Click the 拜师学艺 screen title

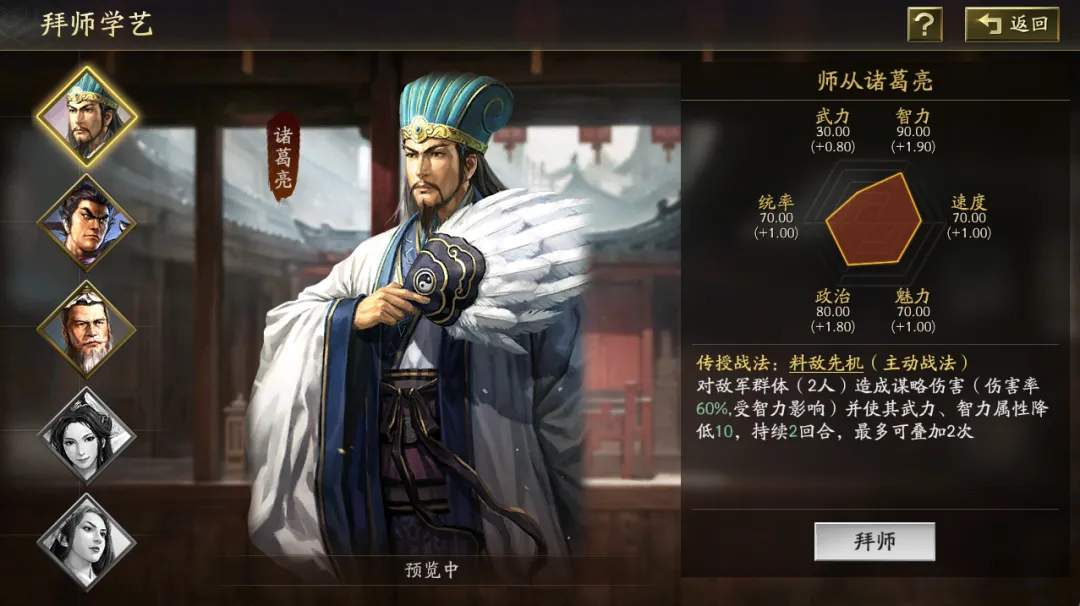96,24
